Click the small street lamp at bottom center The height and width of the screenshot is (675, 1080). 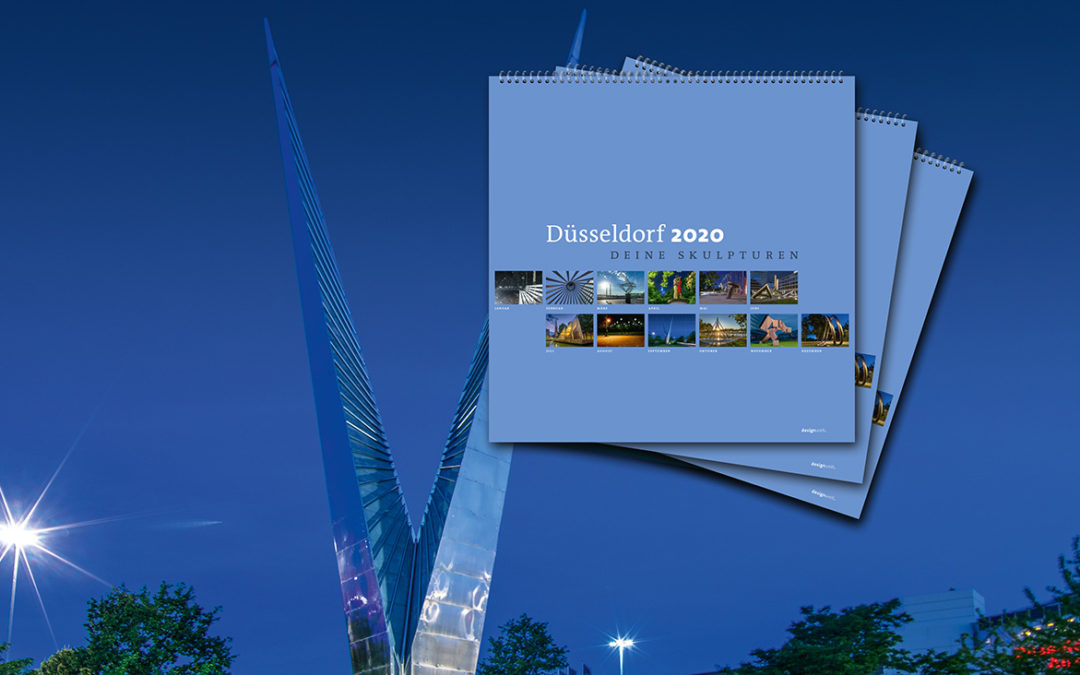tap(621, 643)
